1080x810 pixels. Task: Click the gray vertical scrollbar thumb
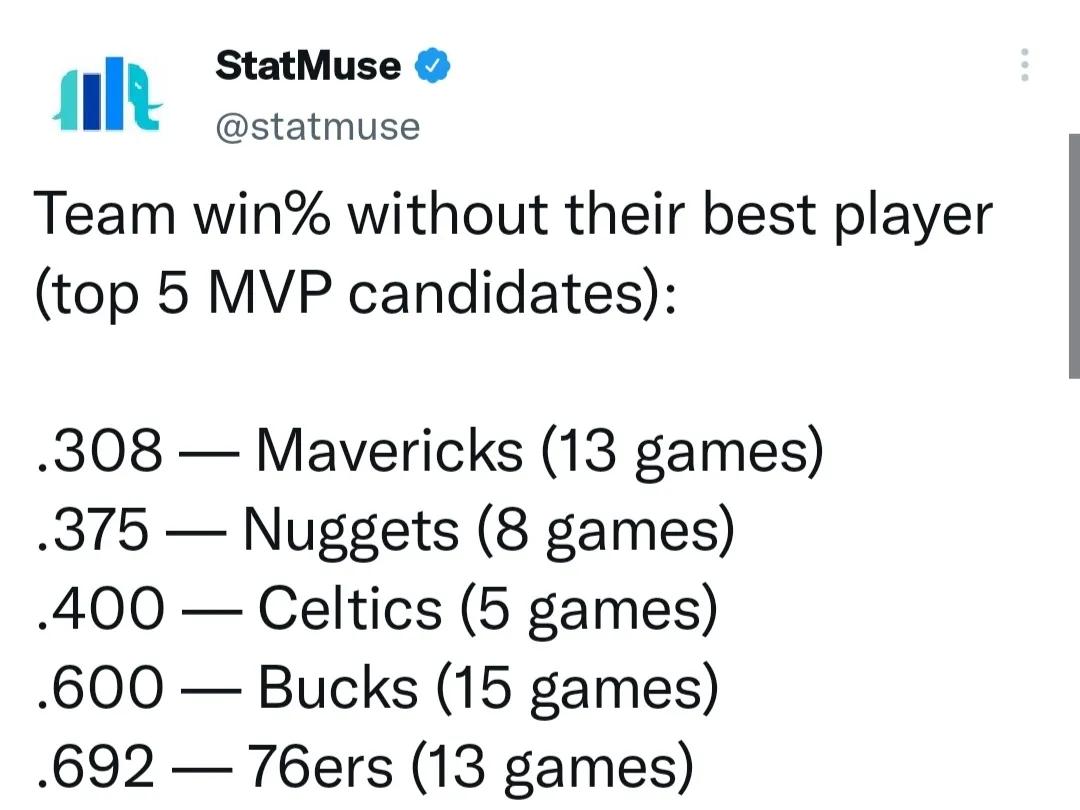tap(1074, 256)
